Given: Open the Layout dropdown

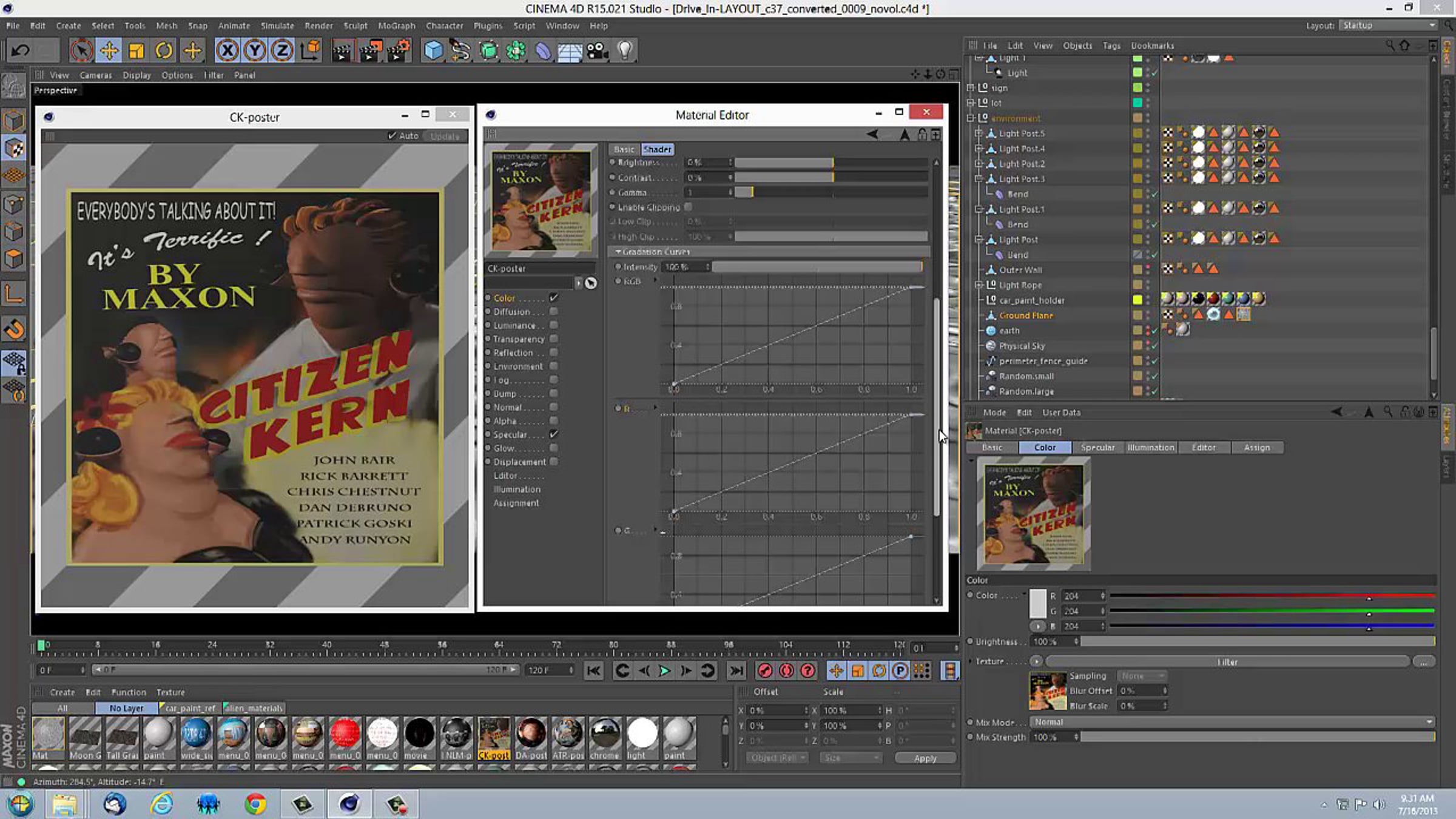Looking at the screenshot, I should (1388, 25).
